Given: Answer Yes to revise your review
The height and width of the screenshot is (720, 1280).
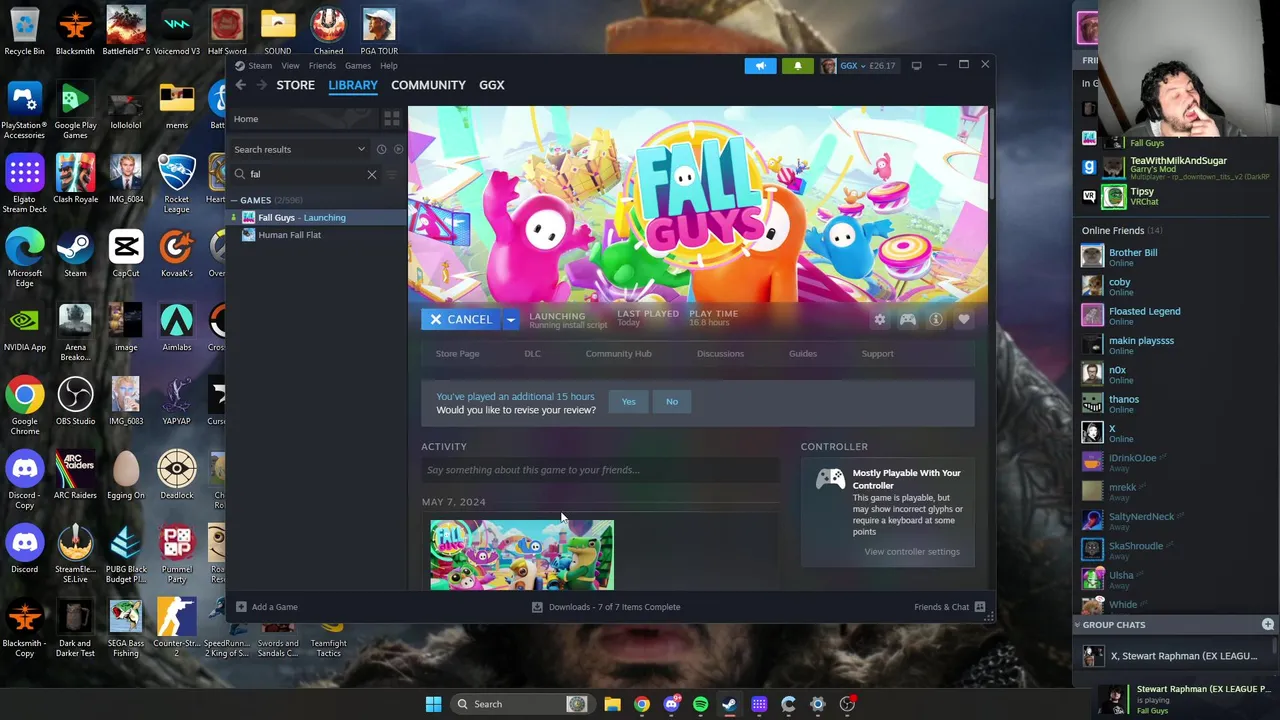Looking at the screenshot, I should click(628, 402).
